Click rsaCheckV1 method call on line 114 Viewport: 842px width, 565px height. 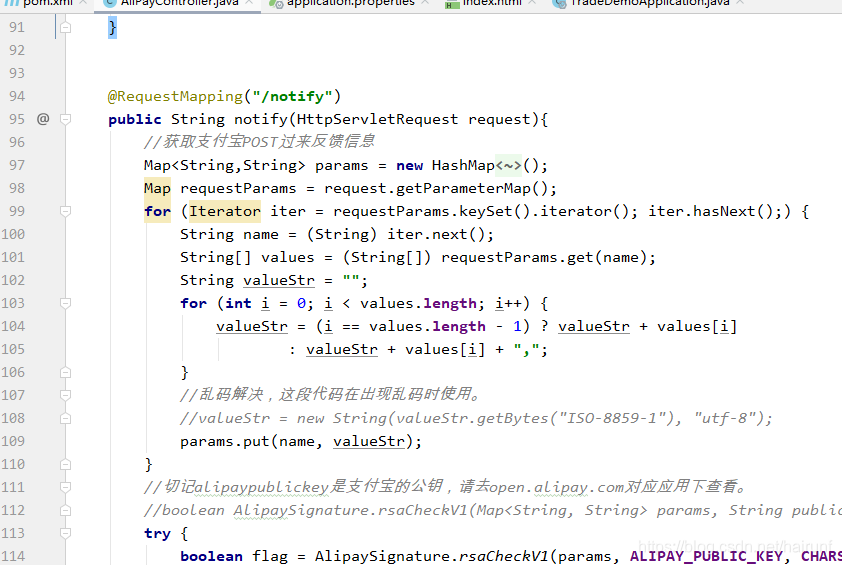coord(504,556)
